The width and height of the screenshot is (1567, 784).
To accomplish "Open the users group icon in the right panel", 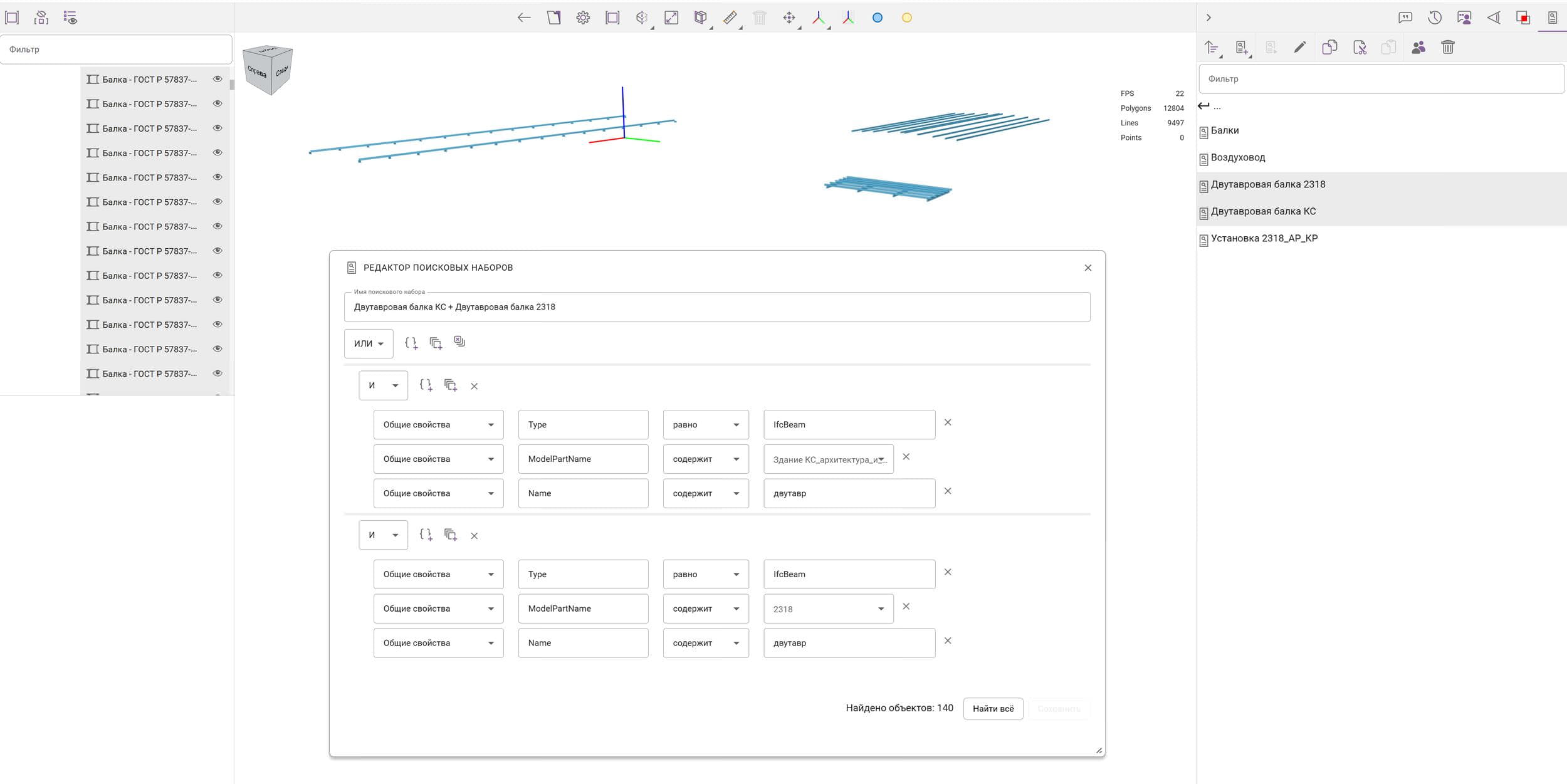I will point(1418,47).
